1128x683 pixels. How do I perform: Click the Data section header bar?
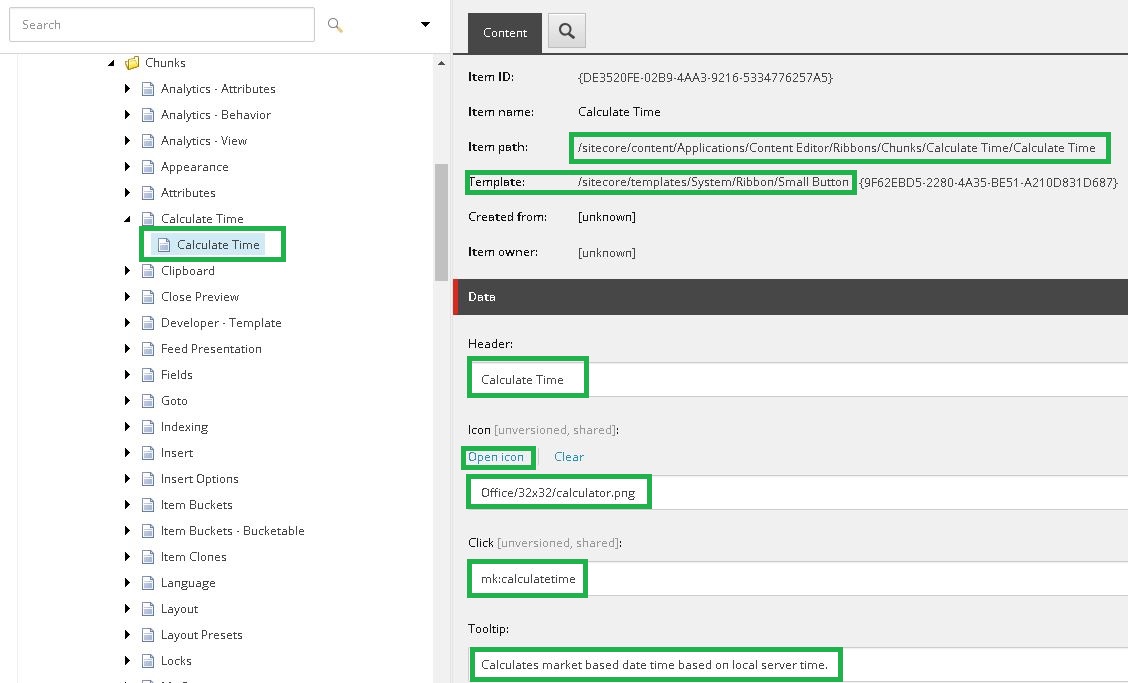tap(791, 297)
